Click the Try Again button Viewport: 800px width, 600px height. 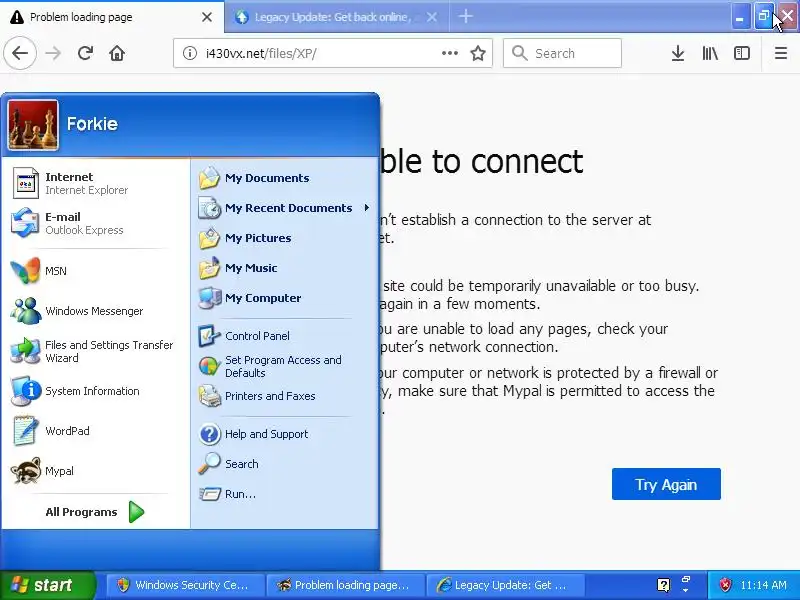pos(666,484)
